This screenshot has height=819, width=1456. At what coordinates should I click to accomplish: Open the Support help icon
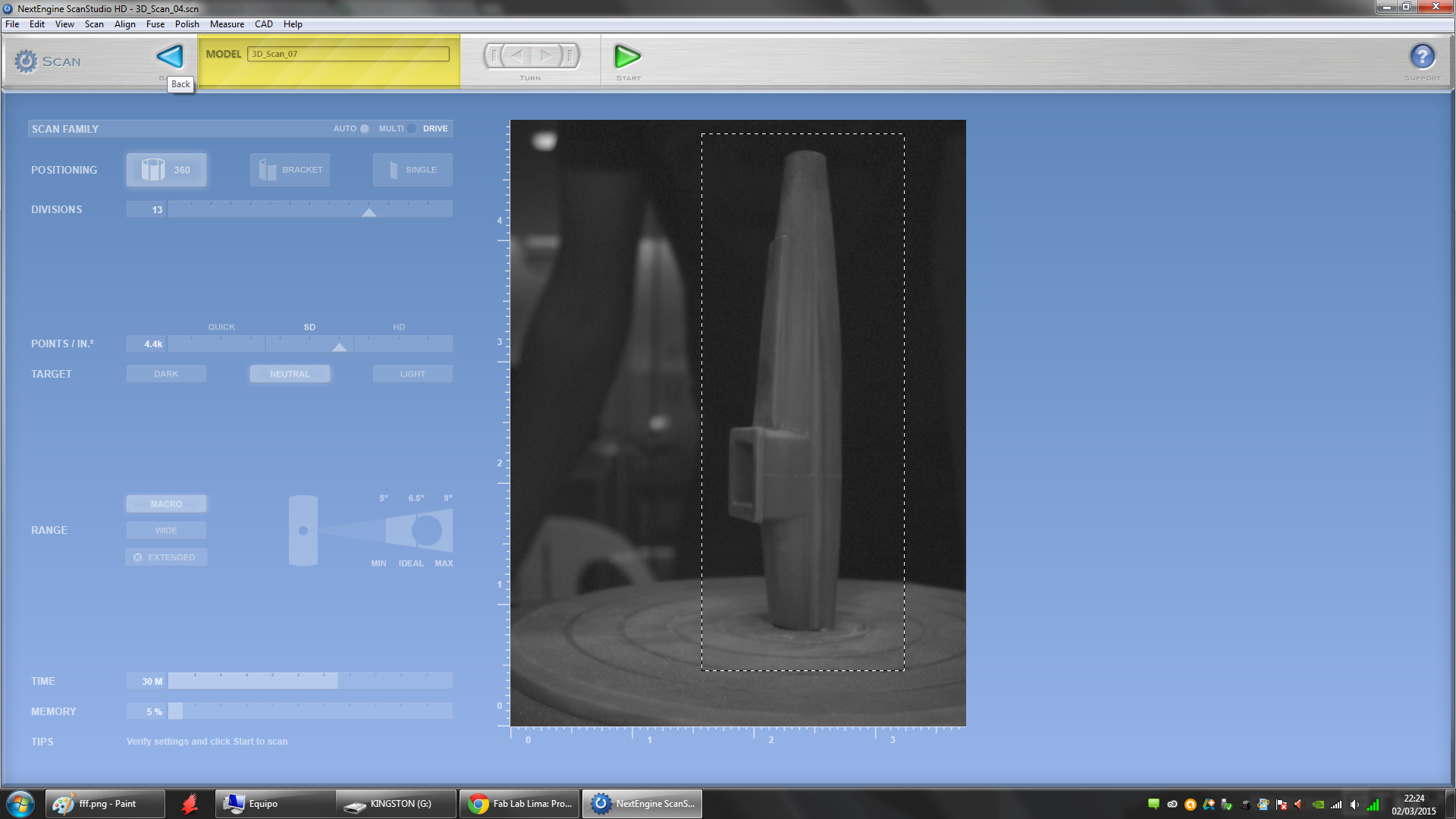tap(1422, 56)
